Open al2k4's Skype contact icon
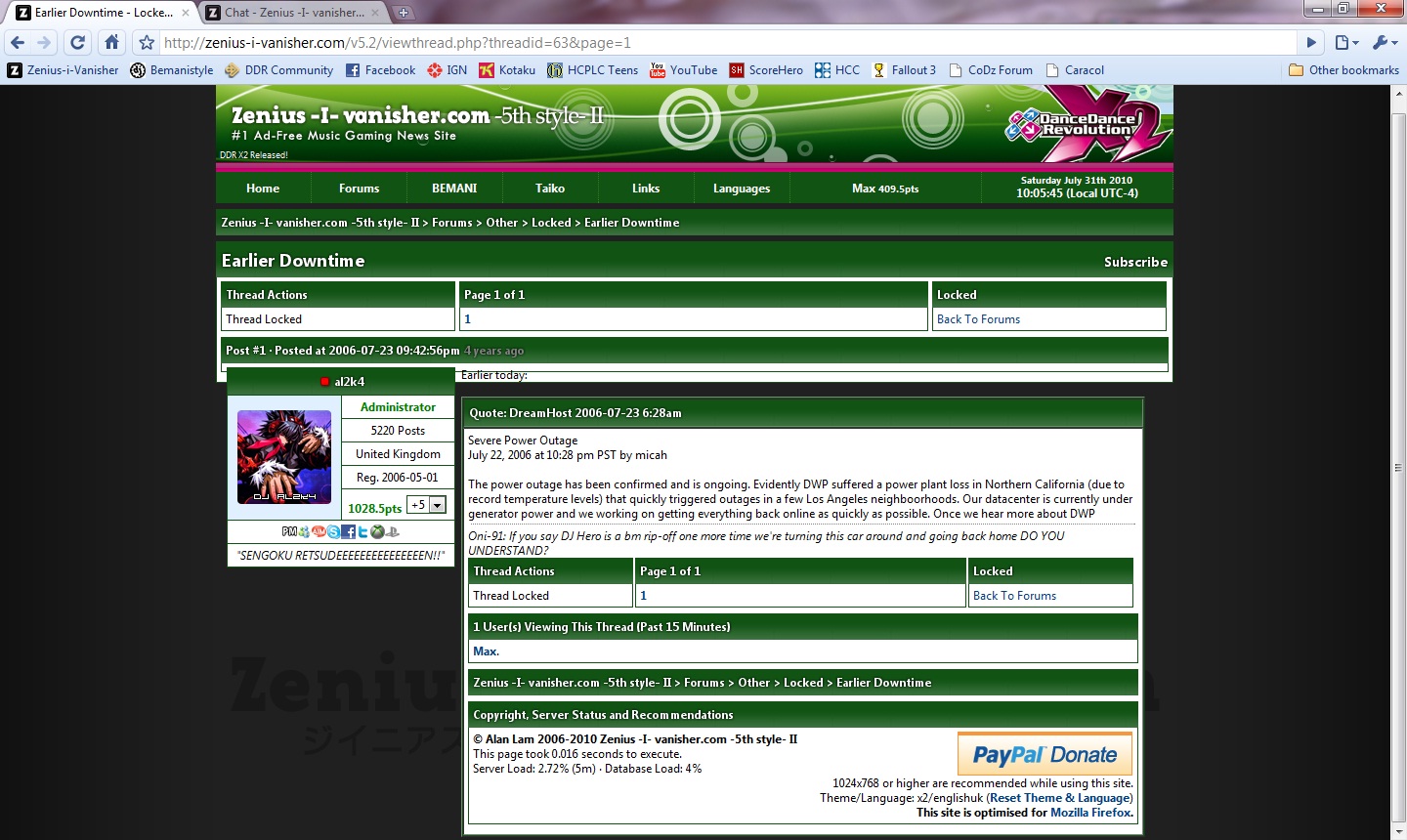Image resolution: width=1407 pixels, height=840 pixels. (x=333, y=532)
